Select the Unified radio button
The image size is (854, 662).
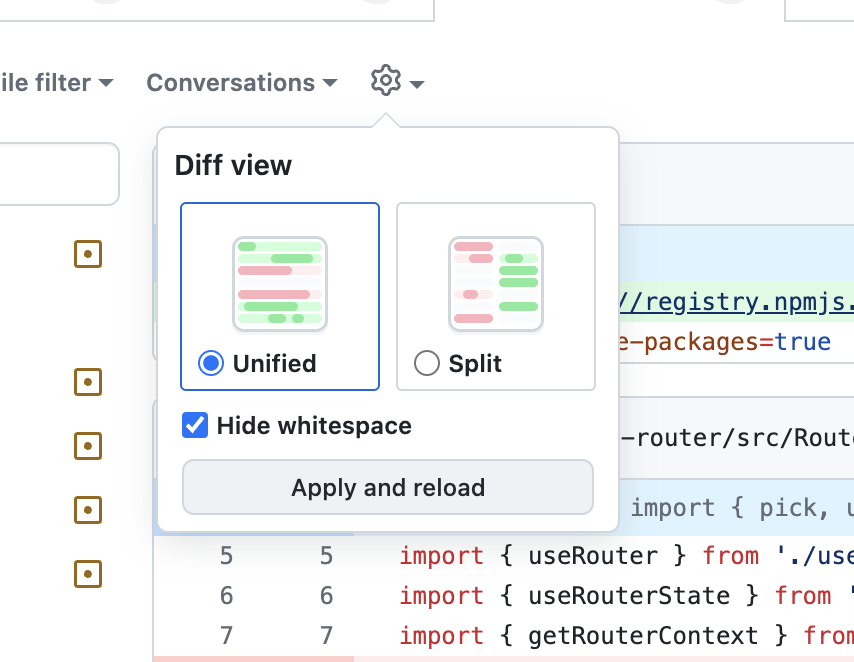click(x=211, y=363)
